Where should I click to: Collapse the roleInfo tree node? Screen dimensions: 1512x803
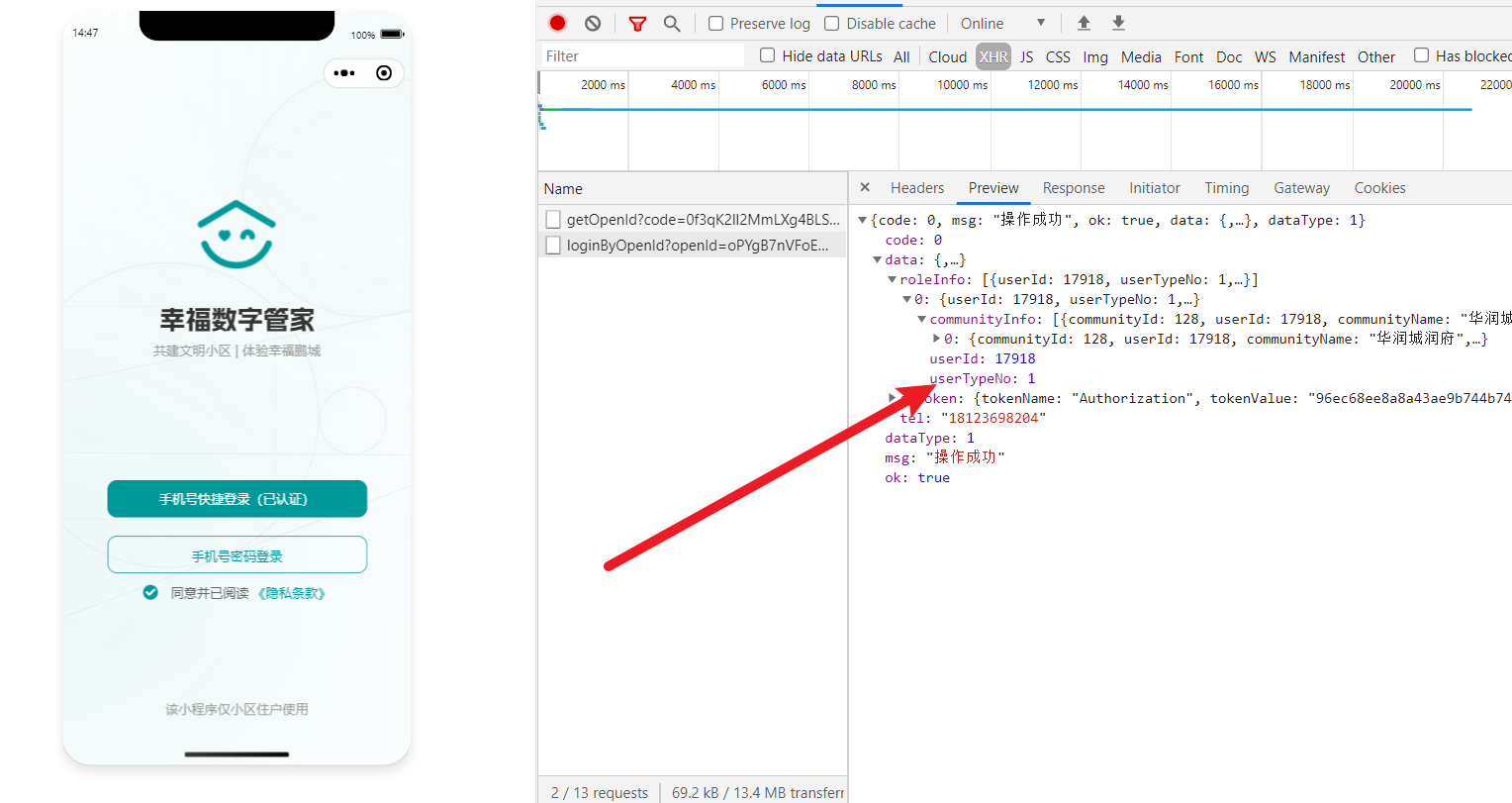tap(892, 280)
